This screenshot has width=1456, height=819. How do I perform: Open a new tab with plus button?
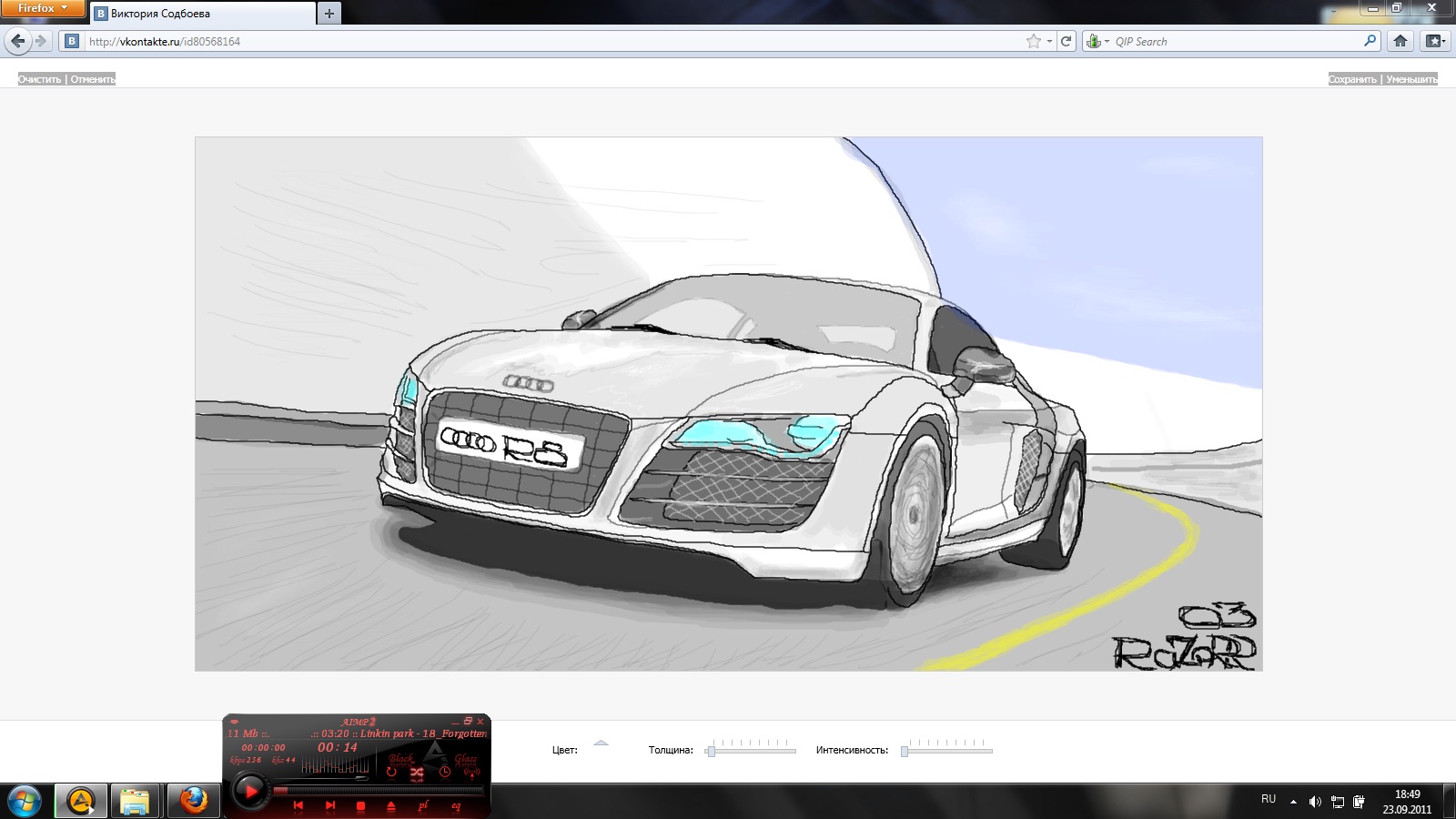point(329,14)
